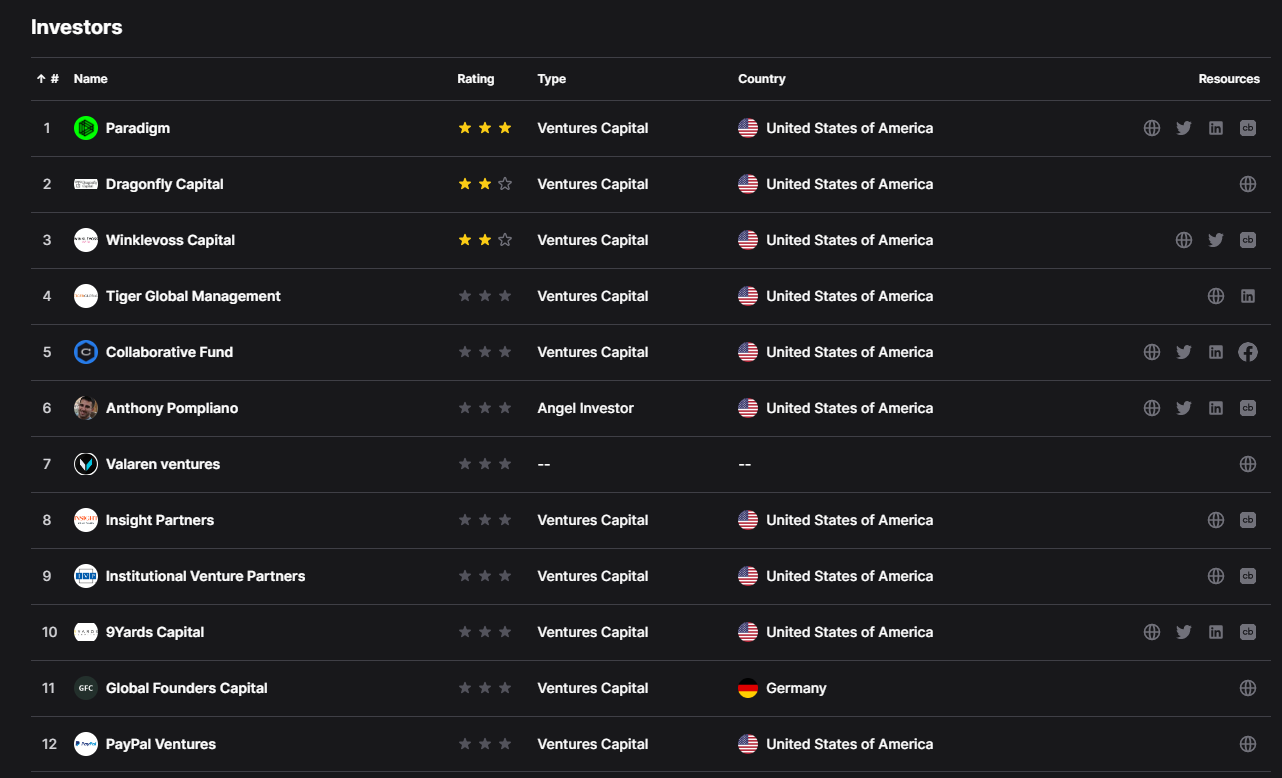Viewport: 1282px width, 778px height.
Task: Open Global Founders Capital's website globe icon
Action: click(x=1248, y=688)
